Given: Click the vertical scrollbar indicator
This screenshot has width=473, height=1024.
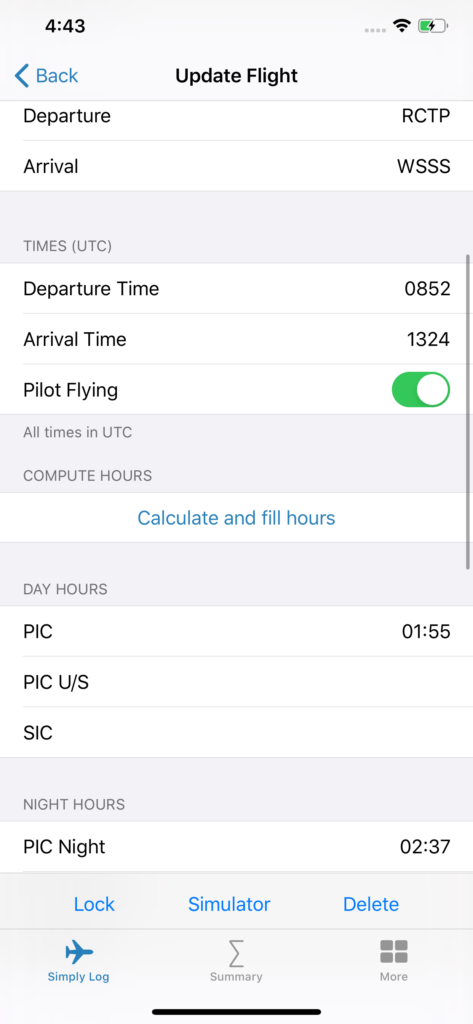Looking at the screenshot, I should pyautogui.click(x=468, y=412).
